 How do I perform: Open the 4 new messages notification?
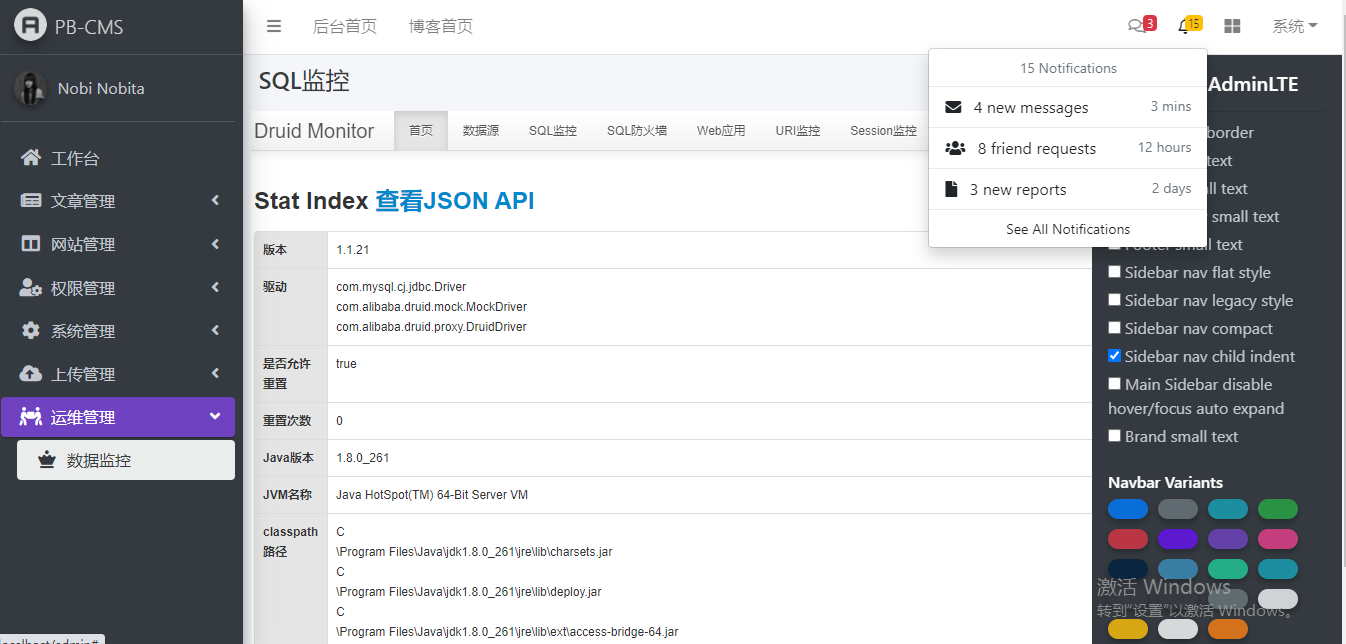pyautogui.click(x=1068, y=107)
